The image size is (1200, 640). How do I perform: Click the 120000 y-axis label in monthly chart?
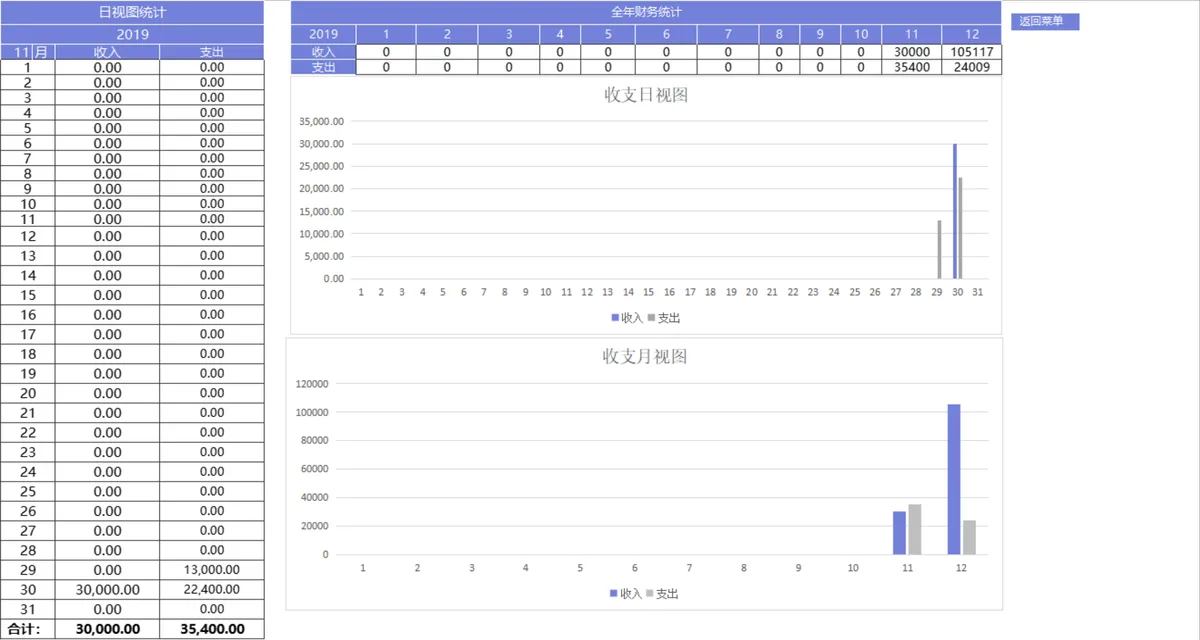click(311, 384)
